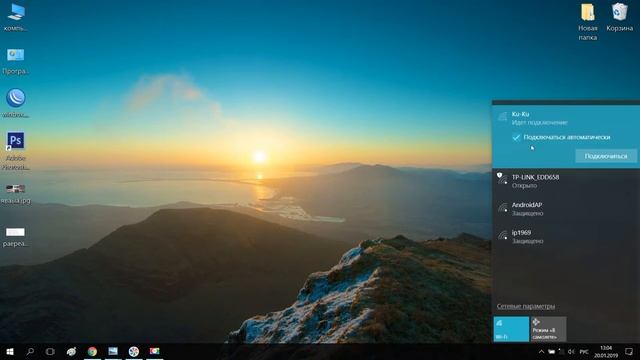Select the white image file thumbnail on the desktop

pos(16,237)
